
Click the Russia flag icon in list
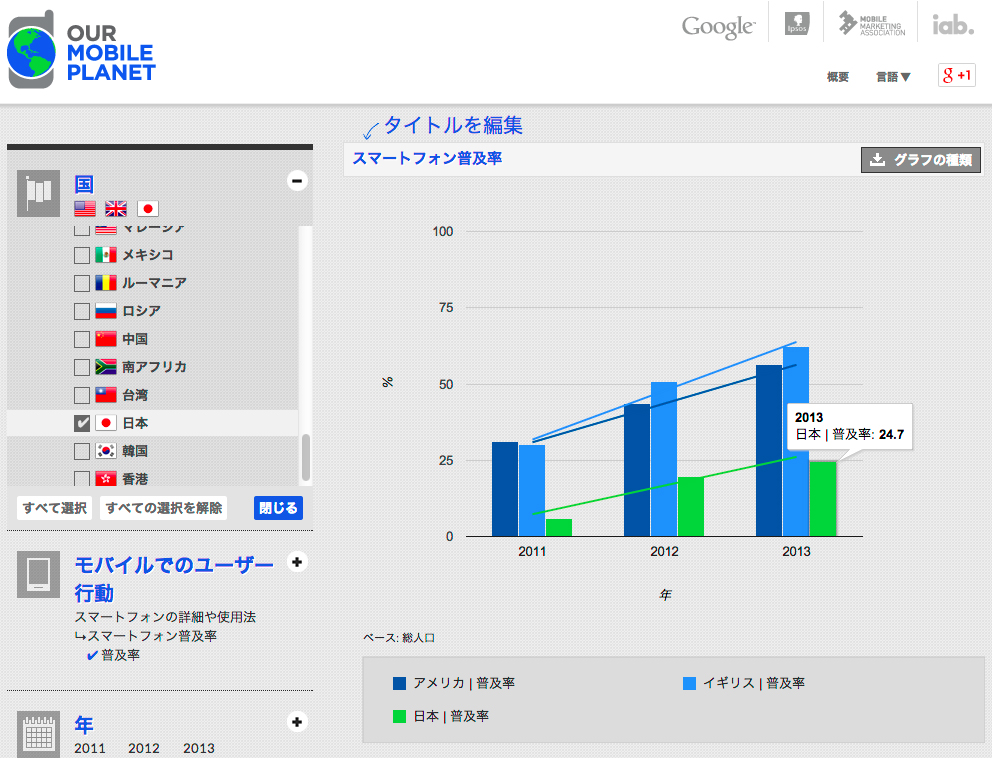[106, 311]
